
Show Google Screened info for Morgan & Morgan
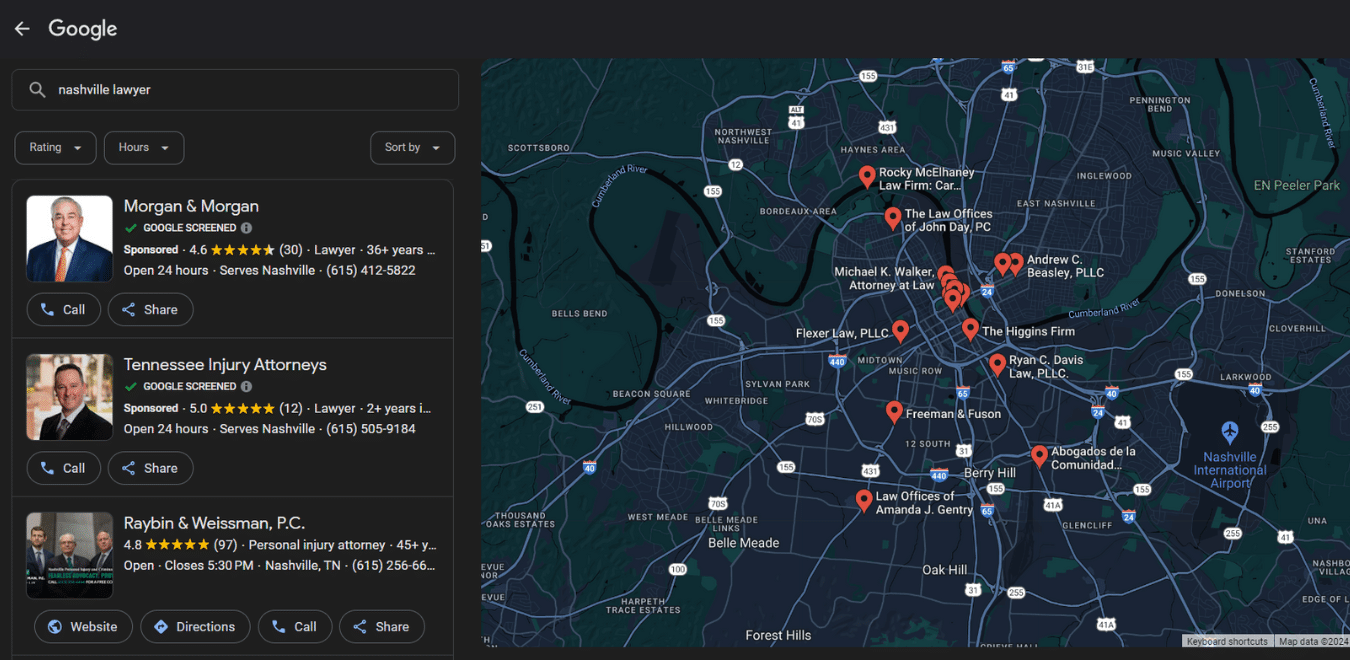pos(246,228)
